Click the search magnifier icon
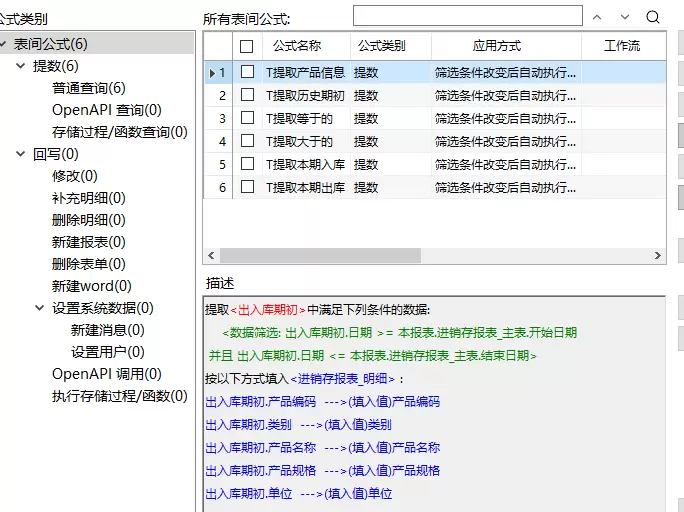 [653, 17]
